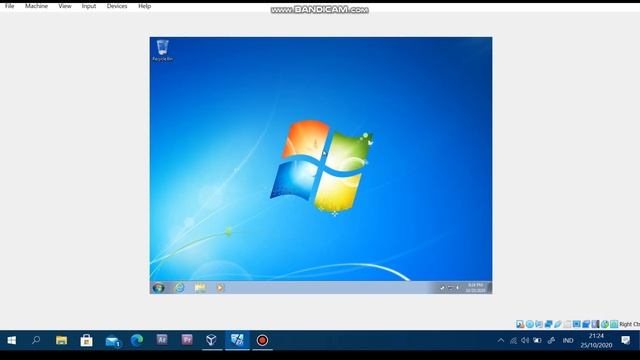This screenshot has height=360, width=640.
Task: Open host clock showing 21:24
Action: (x=596, y=340)
